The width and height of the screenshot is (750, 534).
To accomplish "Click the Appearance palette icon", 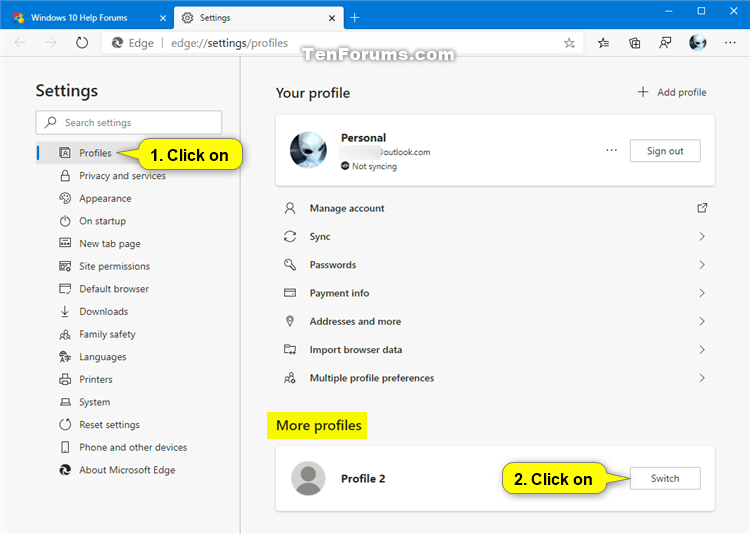I will tap(65, 198).
